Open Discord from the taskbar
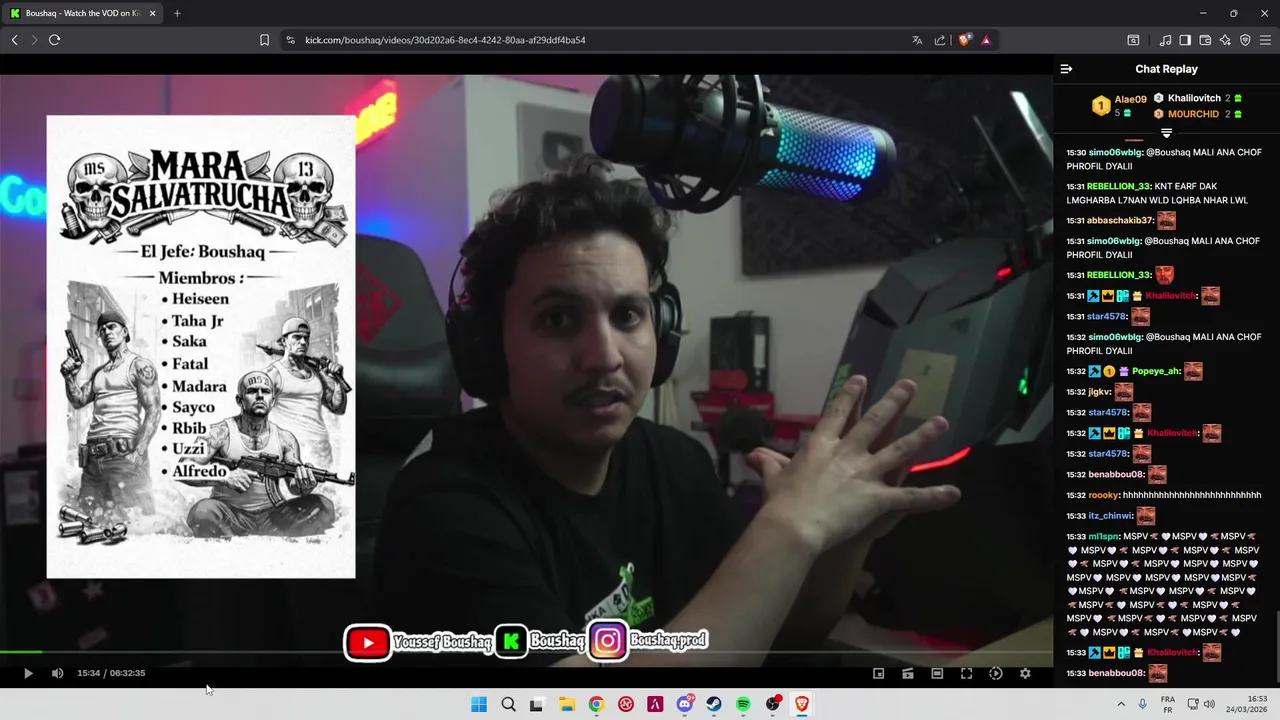 [x=685, y=704]
